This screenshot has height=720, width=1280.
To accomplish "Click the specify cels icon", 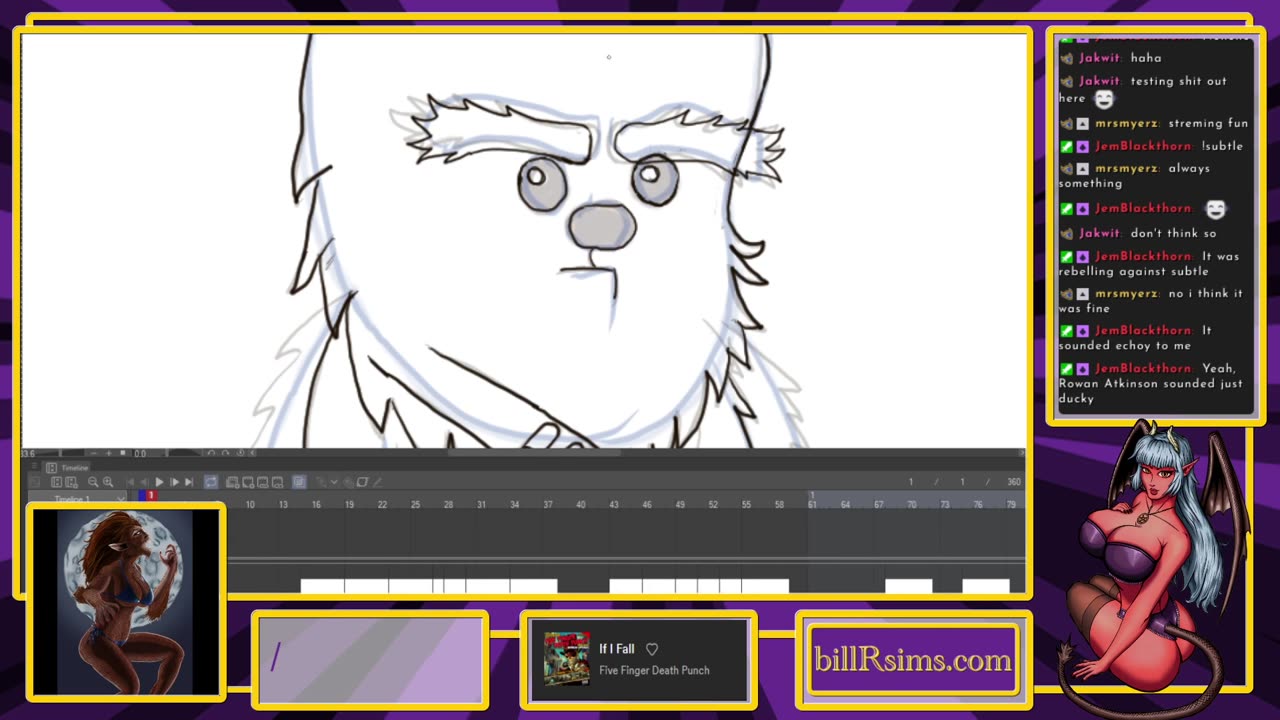I will pos(263,482).
